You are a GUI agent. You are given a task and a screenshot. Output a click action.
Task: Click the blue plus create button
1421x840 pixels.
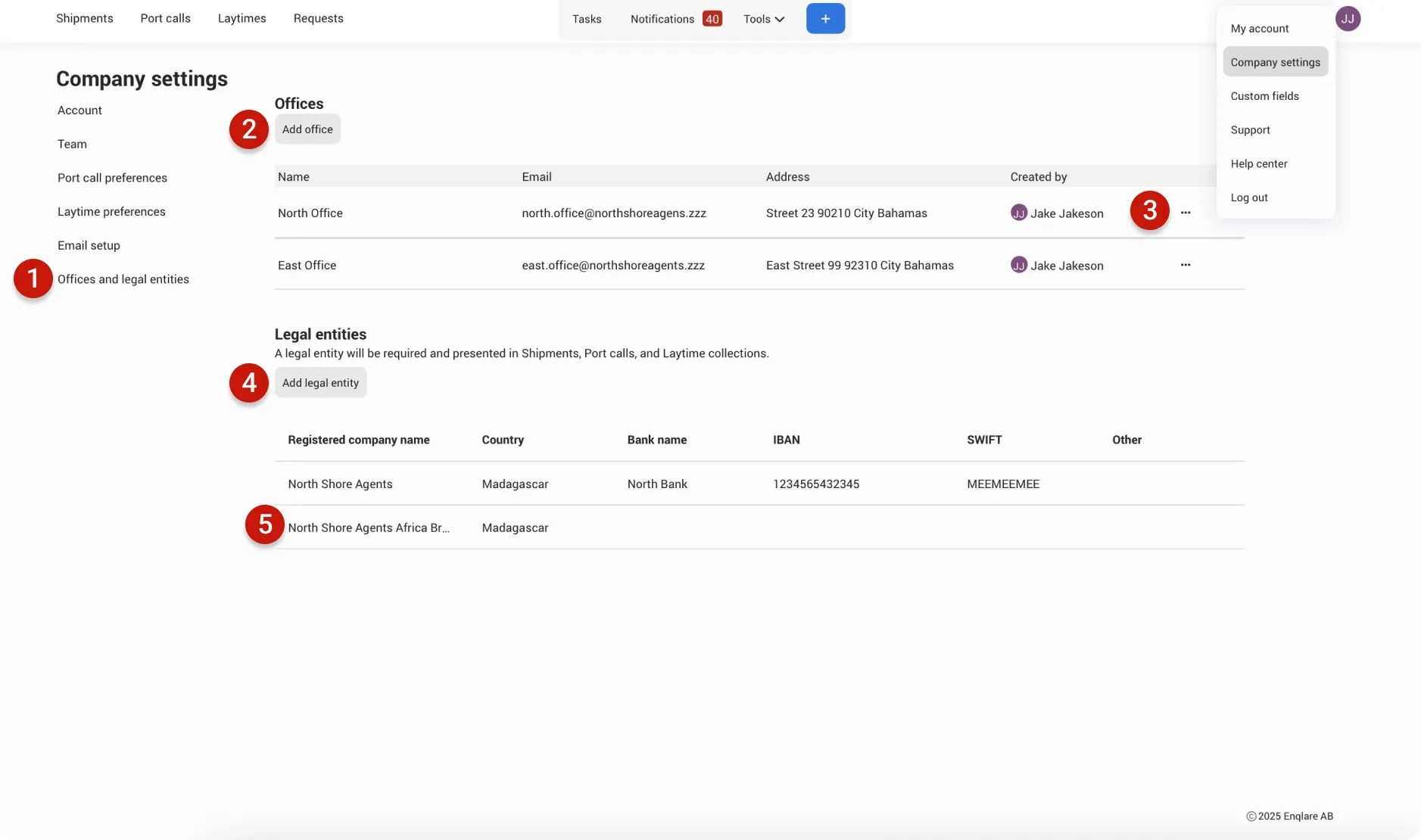coord(825,19)
